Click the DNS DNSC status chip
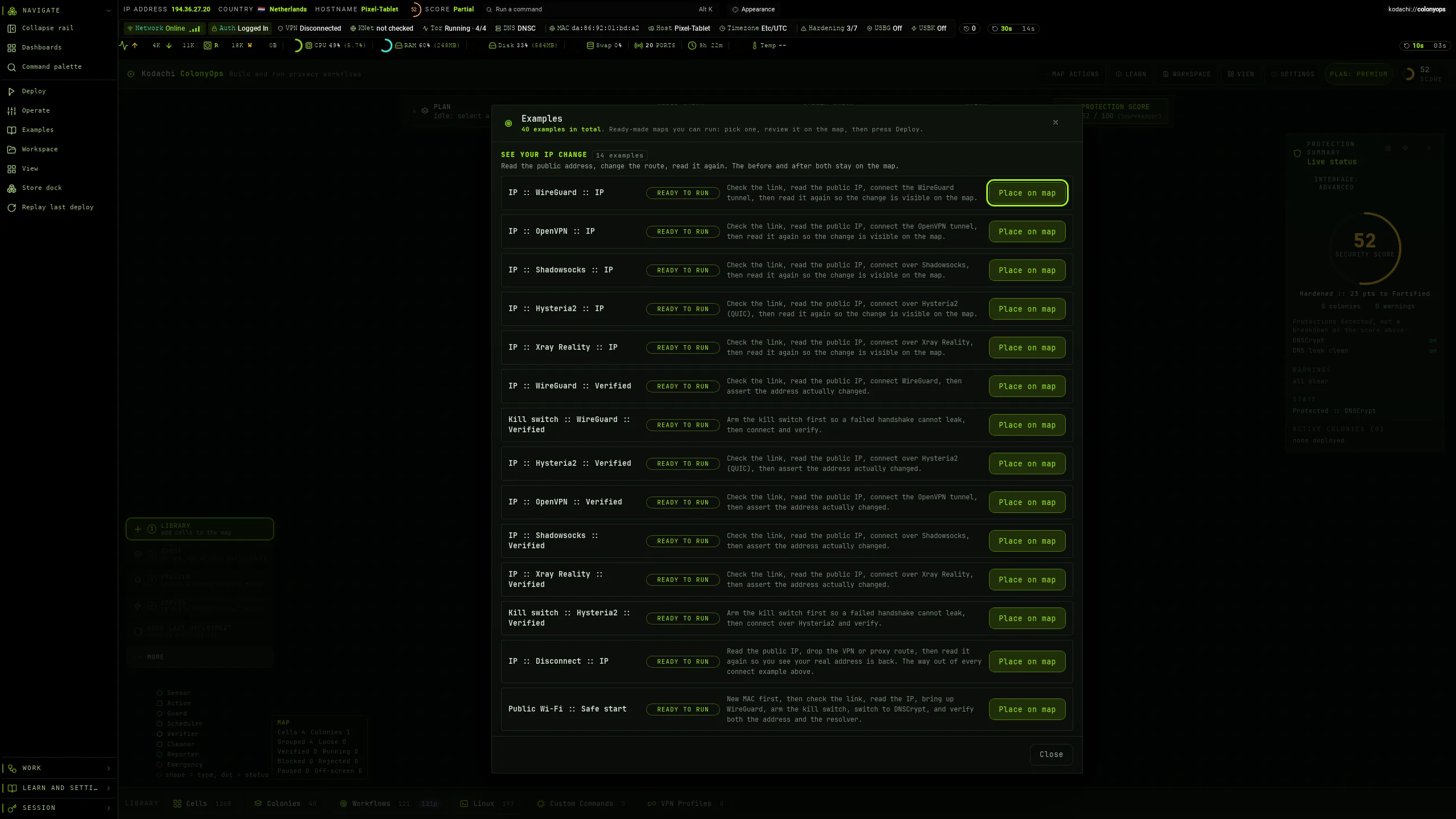The height and width of the screenshot is (819, 1456). click(x=516, y=28)
